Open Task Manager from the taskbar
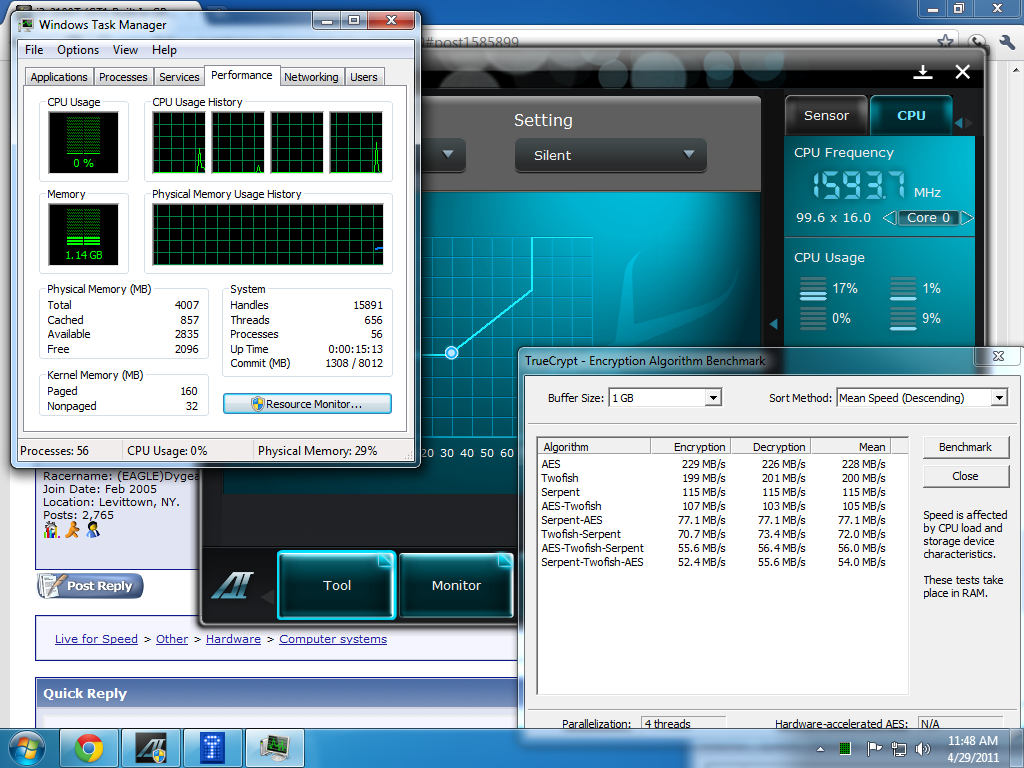Viewport: 1024px width, 768px height. click(x=274, y=748)
